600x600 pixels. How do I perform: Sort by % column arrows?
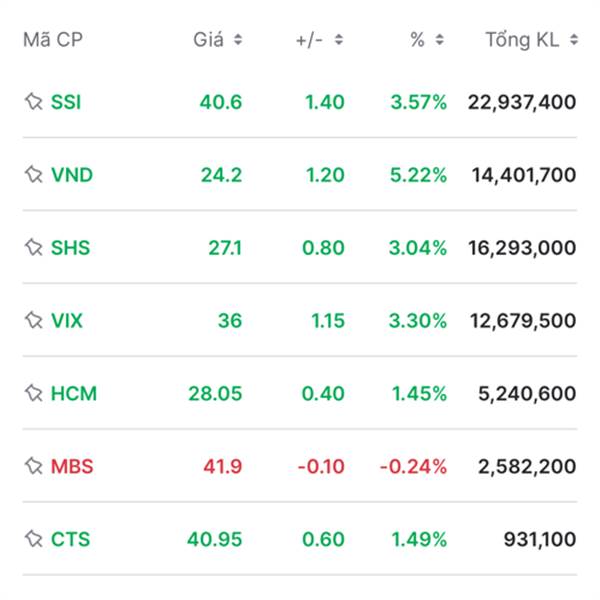point(440,39)
